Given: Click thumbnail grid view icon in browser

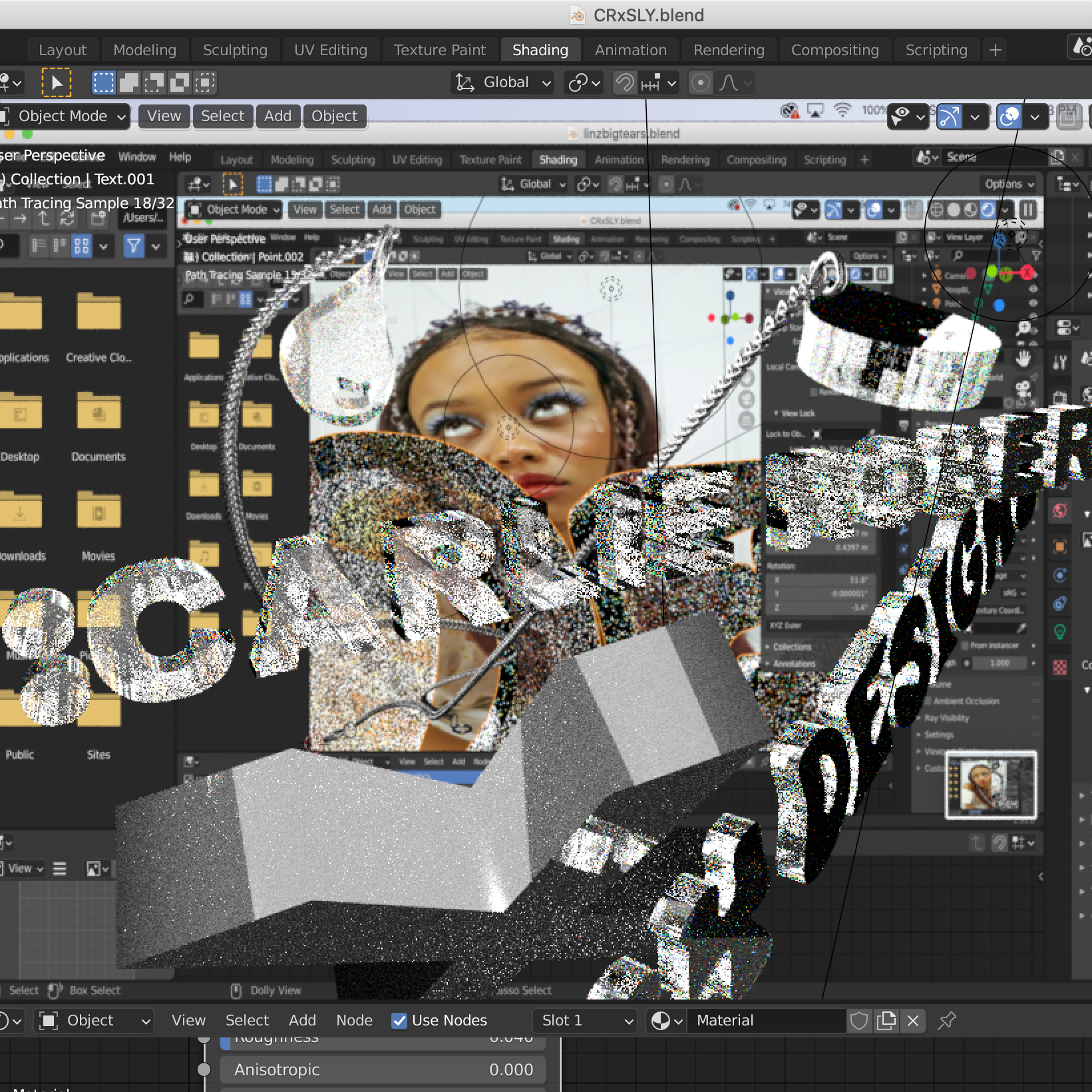Looking at the screenshot, I should point(81,246).
